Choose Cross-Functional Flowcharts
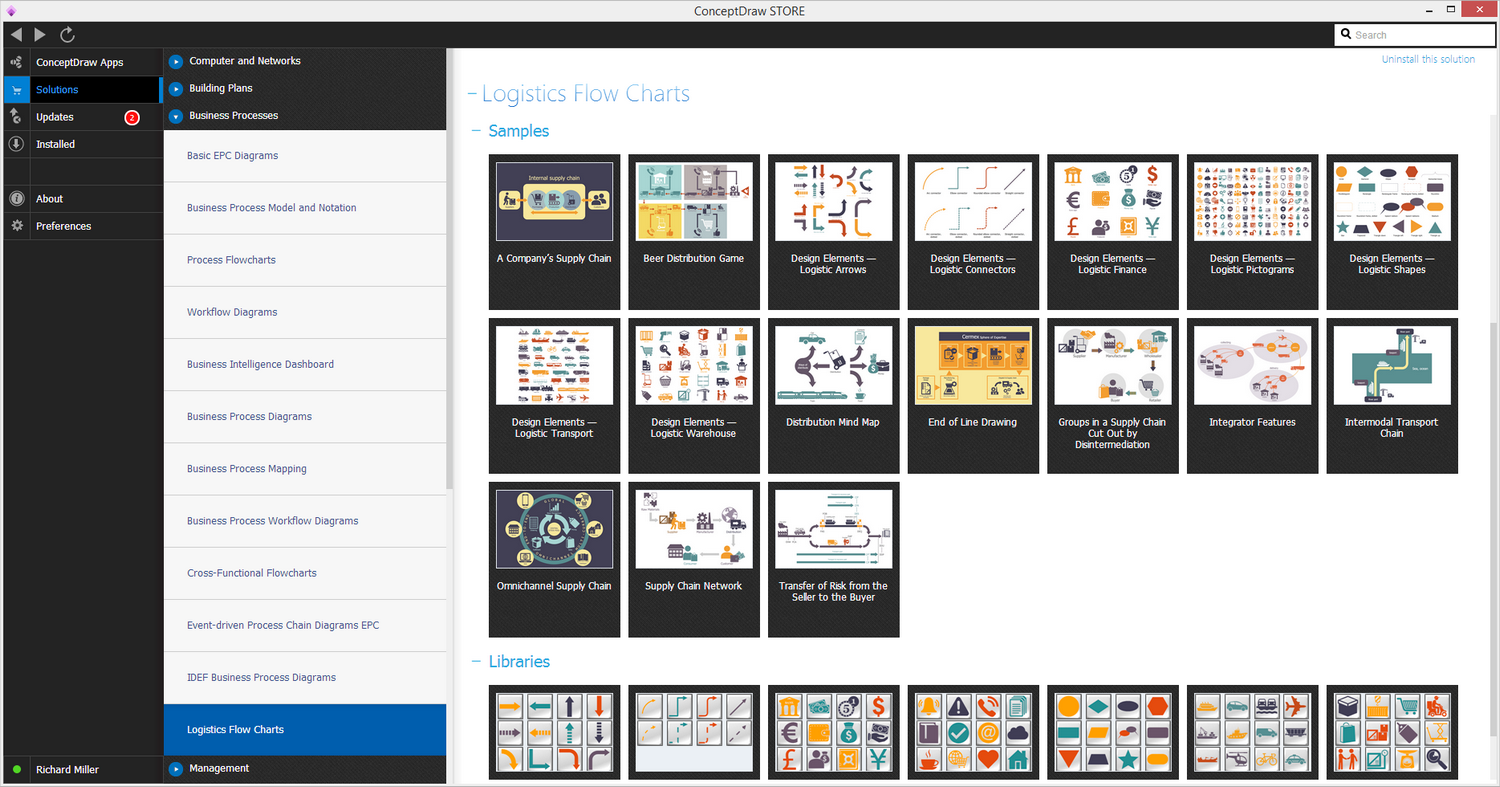1500x787 pixels. pyautogui.click(x=305, y=573)
